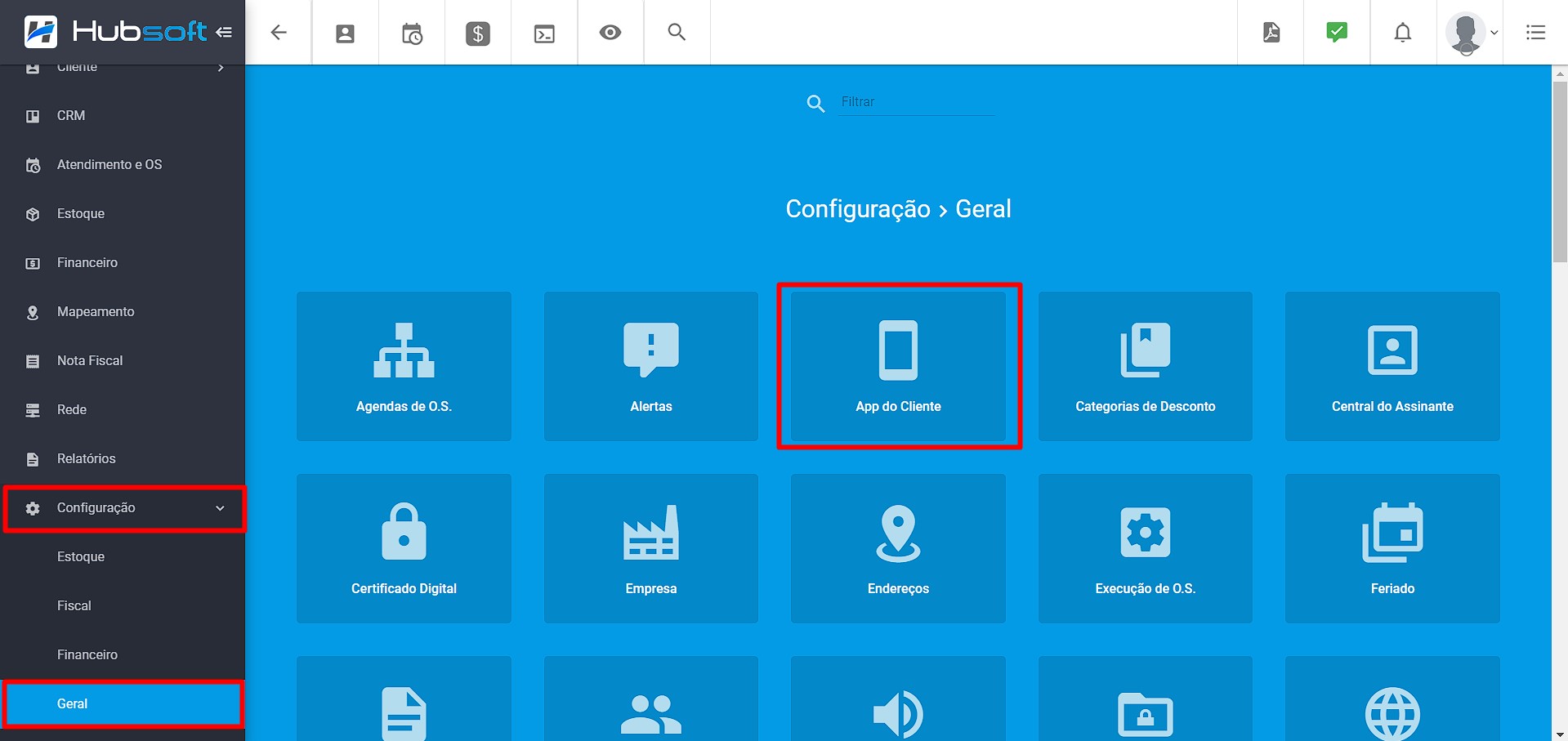Open Mapeamento in the sidebar
This screenshot has width=1568, height=741.
(x=123, y=312)
